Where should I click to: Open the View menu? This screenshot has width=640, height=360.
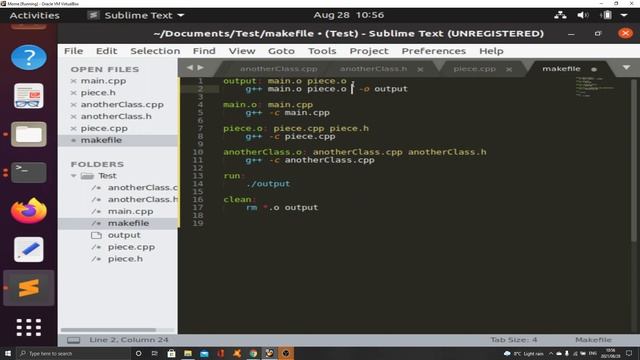pos(242,51)
